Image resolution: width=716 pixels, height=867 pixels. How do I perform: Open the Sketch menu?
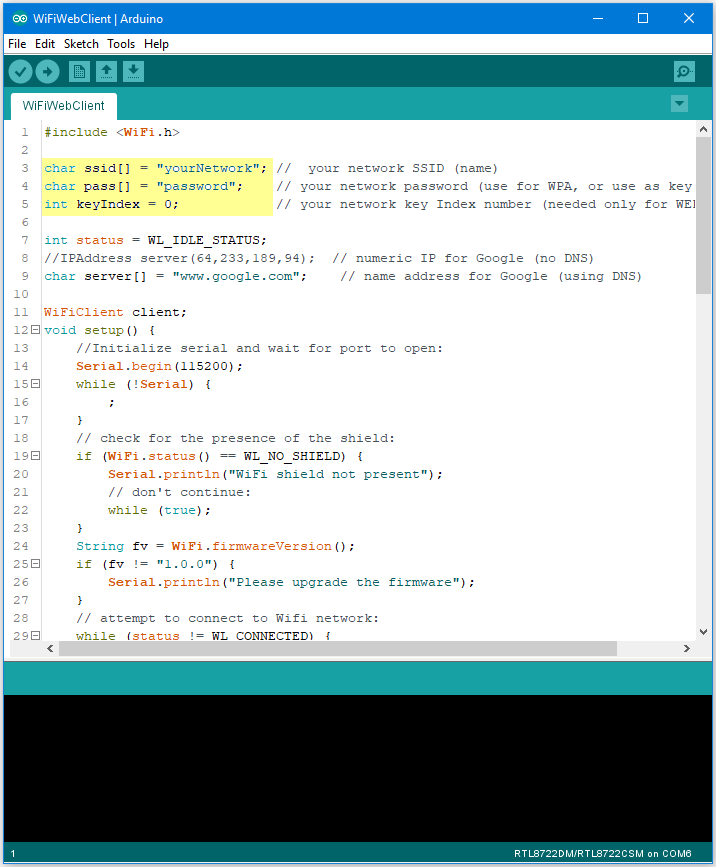click(81, 44)
